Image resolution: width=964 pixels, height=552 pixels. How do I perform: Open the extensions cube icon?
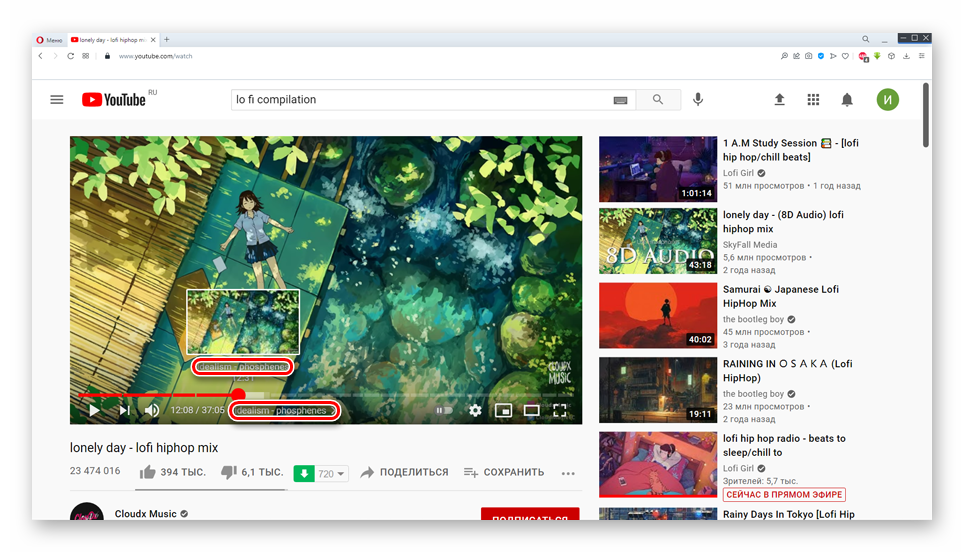click(x=891, y=56)
